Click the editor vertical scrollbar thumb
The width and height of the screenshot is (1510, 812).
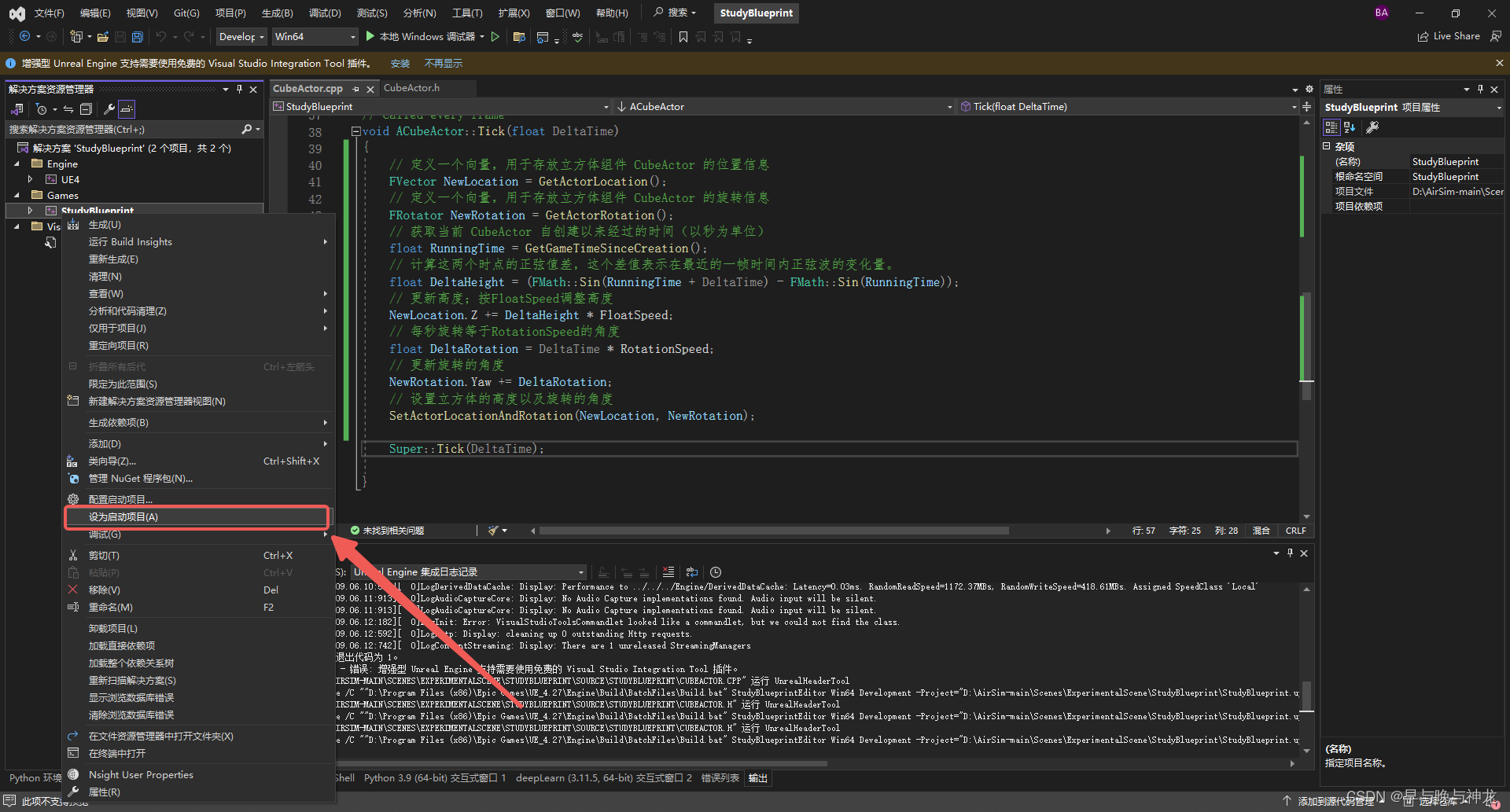1306,346
